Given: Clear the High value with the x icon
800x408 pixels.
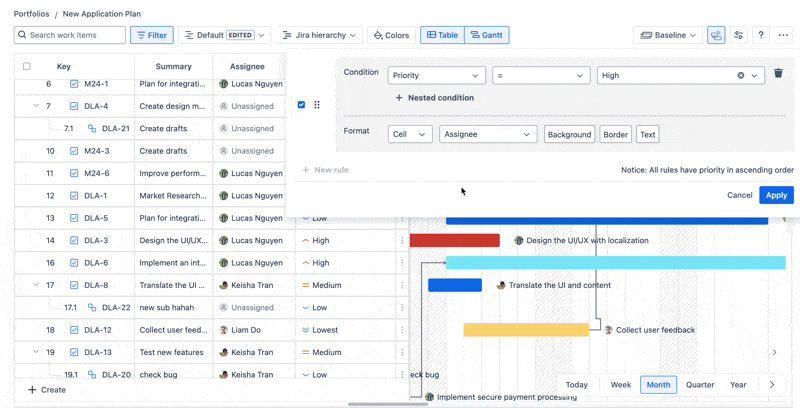Looking at the screenshot, I should coord(741,75).
